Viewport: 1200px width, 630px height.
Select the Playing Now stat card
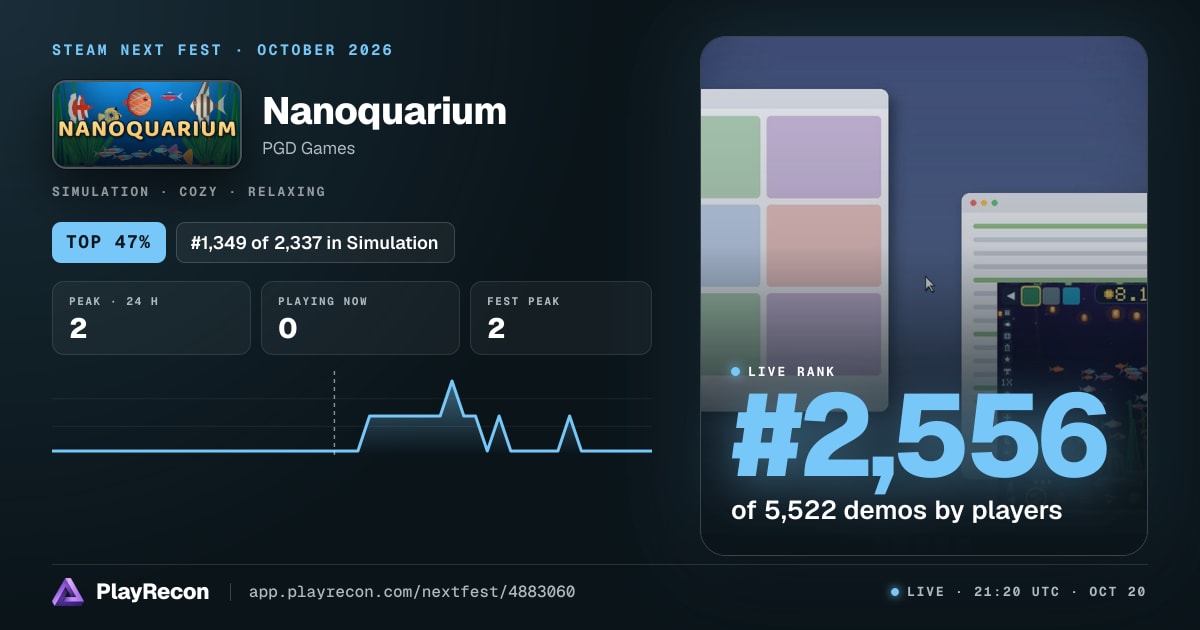[360, 318]
